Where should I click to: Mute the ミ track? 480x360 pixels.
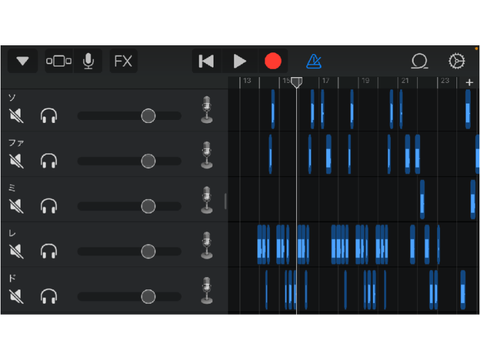16,206
